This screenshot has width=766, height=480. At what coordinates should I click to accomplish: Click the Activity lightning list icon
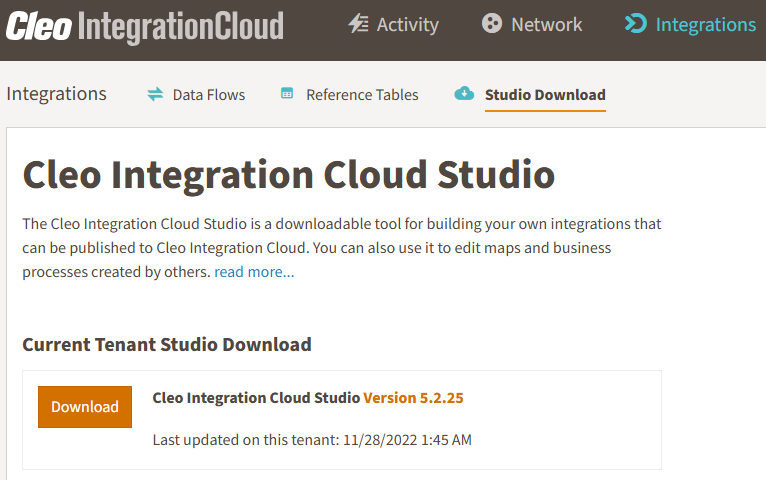[x=359, y=23]
